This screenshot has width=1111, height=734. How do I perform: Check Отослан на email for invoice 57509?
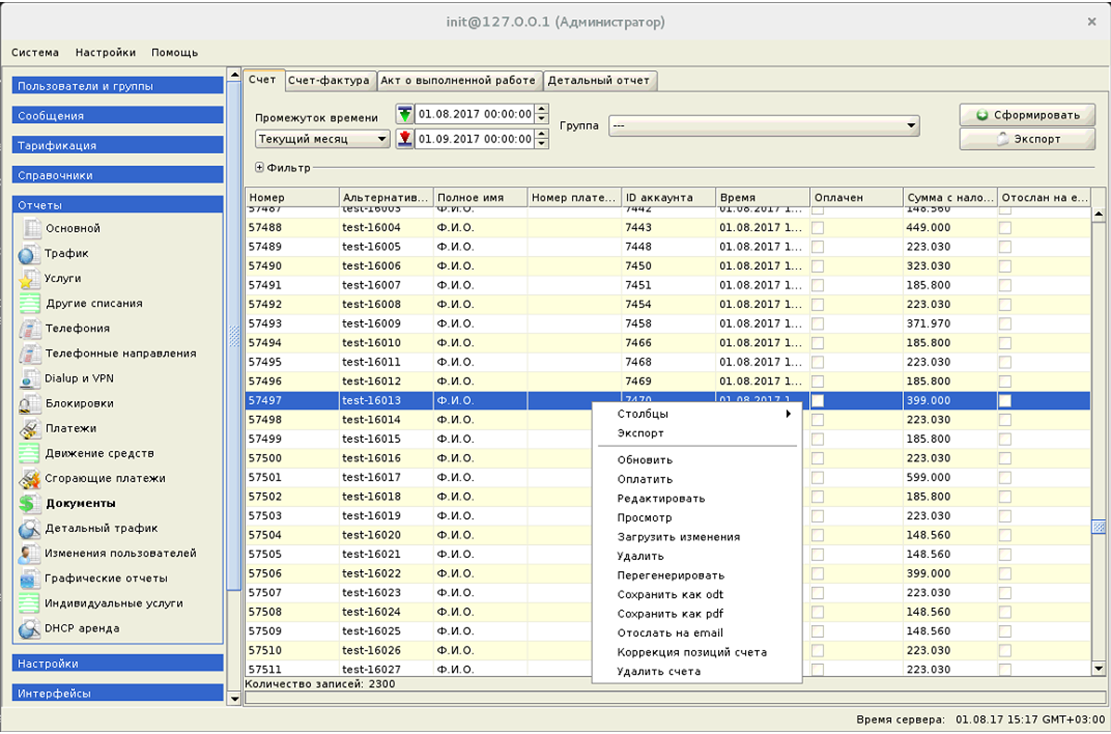(x=1005, y=631)
